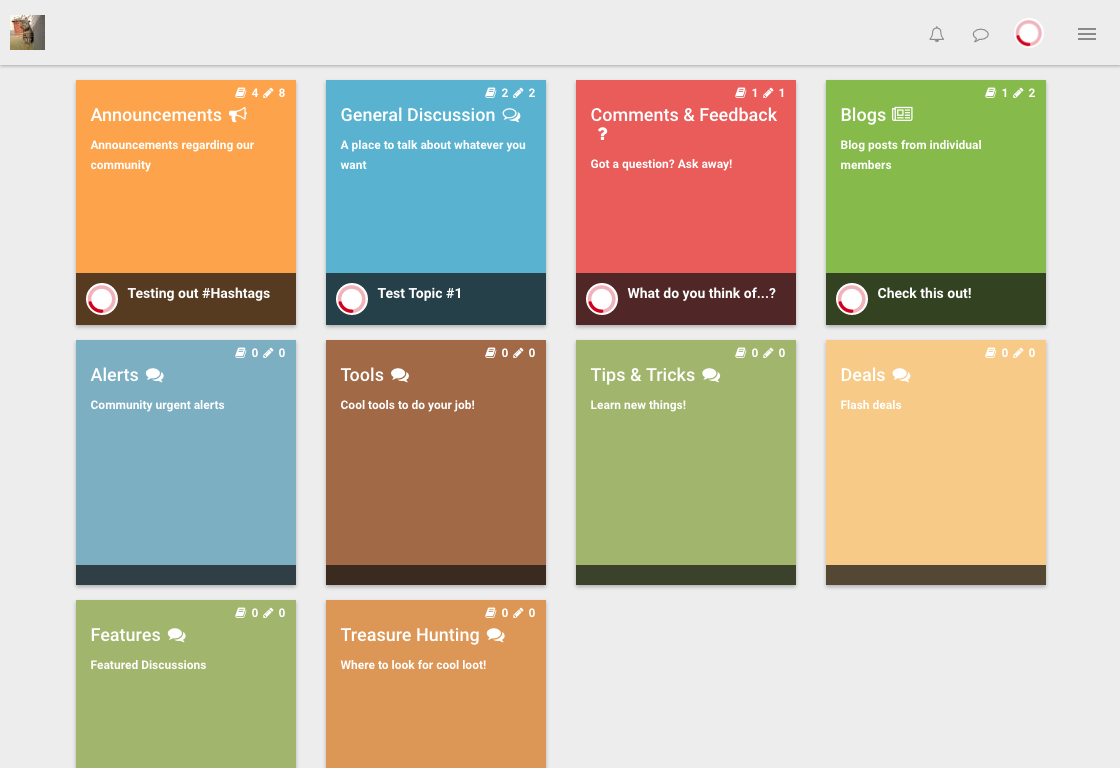Screen dimensions: 1120x768
Task: Open the Deals category
Action: click(x=863, y=375)
